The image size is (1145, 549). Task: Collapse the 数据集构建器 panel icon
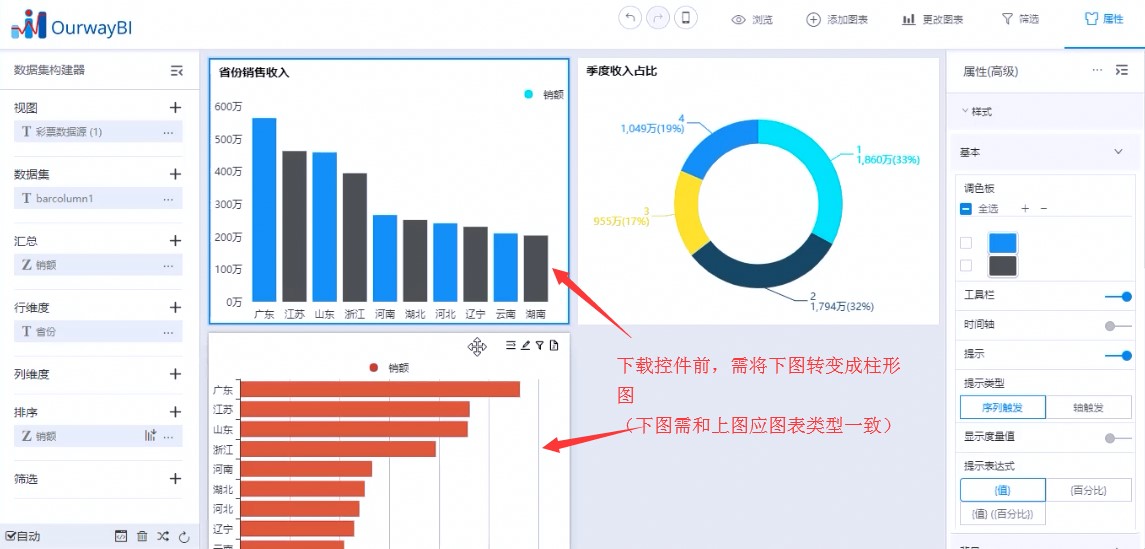(177, 70)
